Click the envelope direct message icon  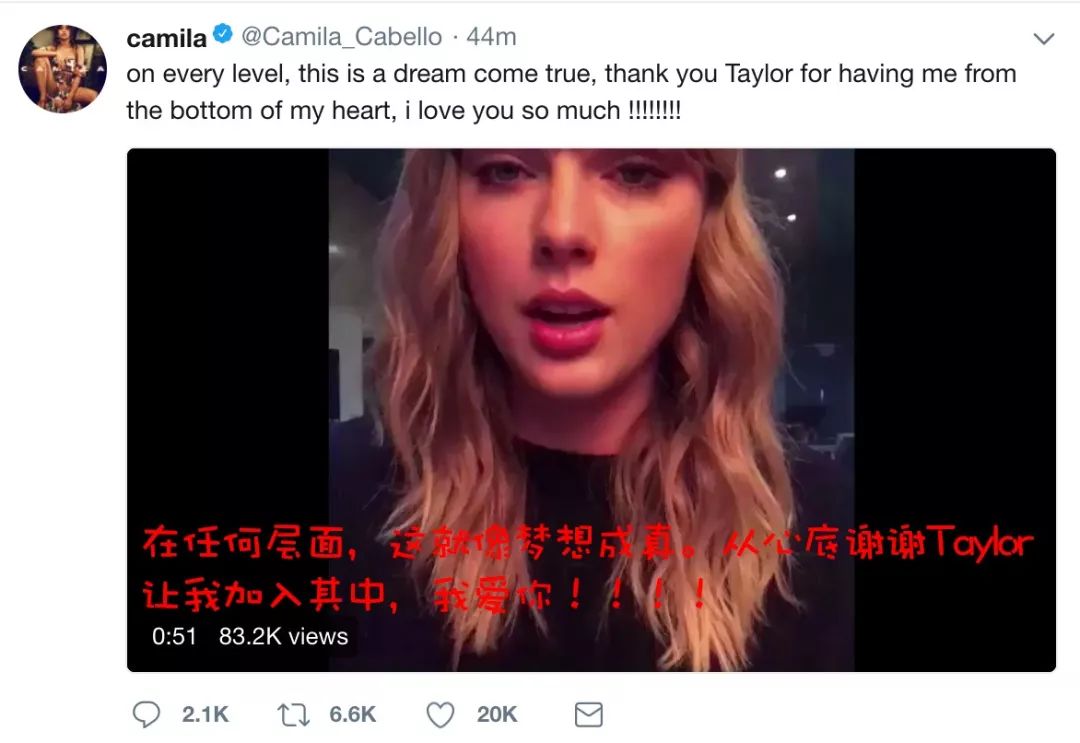click(589, 715)
